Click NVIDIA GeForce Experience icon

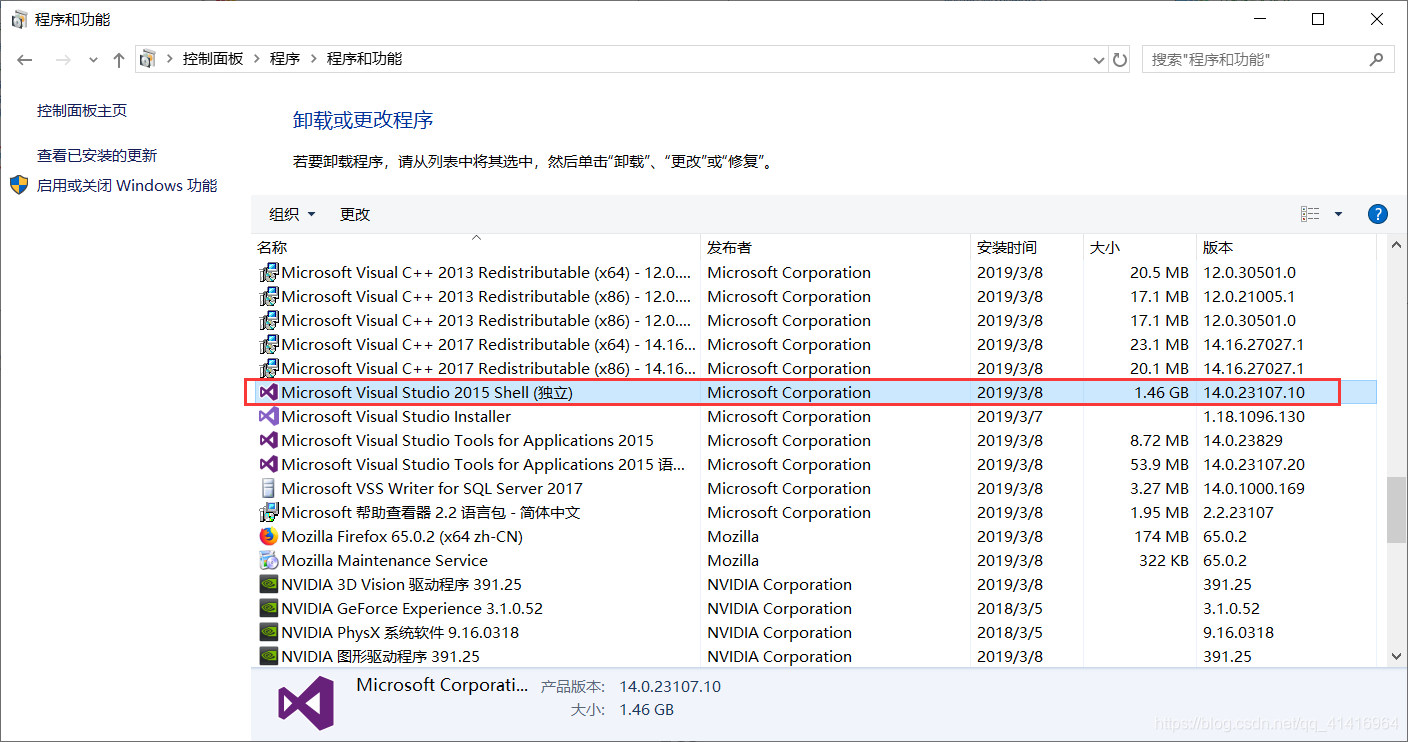tap(268, 608)
